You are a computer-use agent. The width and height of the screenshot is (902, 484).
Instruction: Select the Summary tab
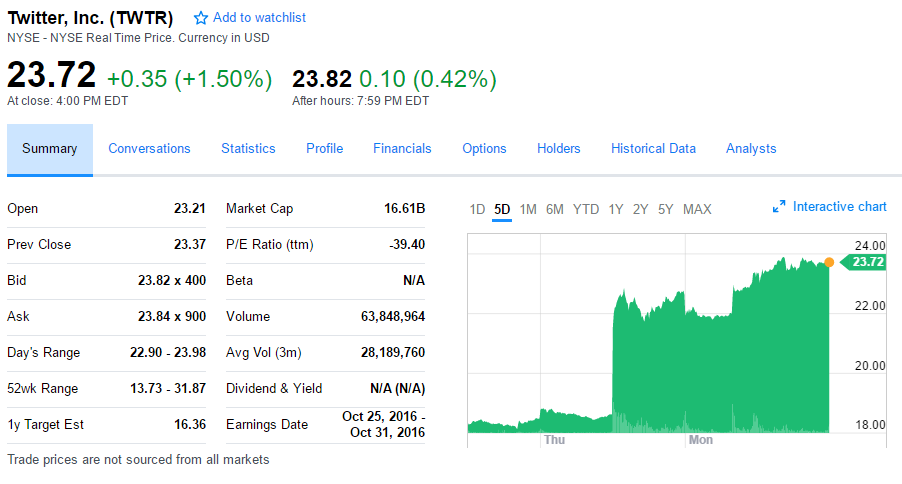49,149
